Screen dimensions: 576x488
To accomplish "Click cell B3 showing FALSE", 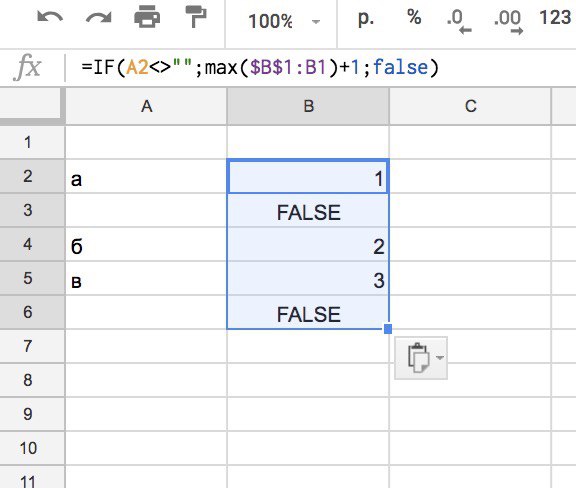I will 308,210.
